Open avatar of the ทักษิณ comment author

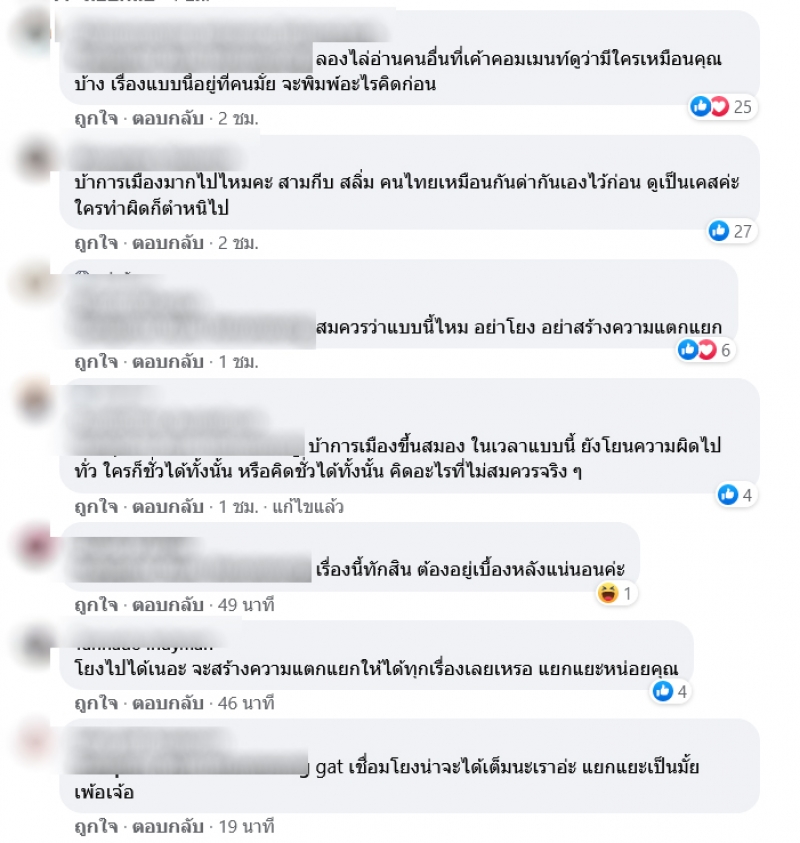[35, 545]
